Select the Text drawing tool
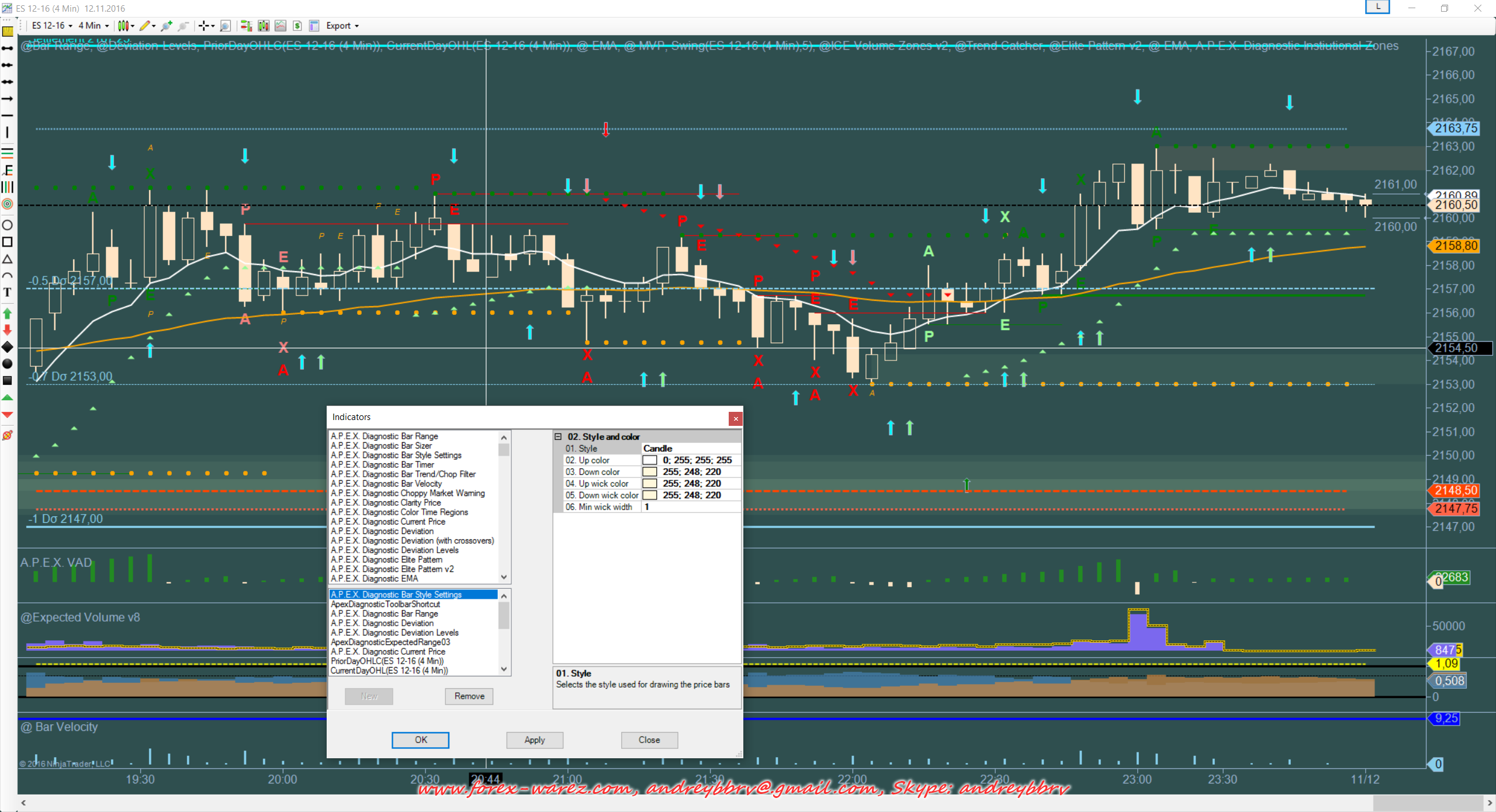This screenshot has height=812, width=1496. [8, 292]
